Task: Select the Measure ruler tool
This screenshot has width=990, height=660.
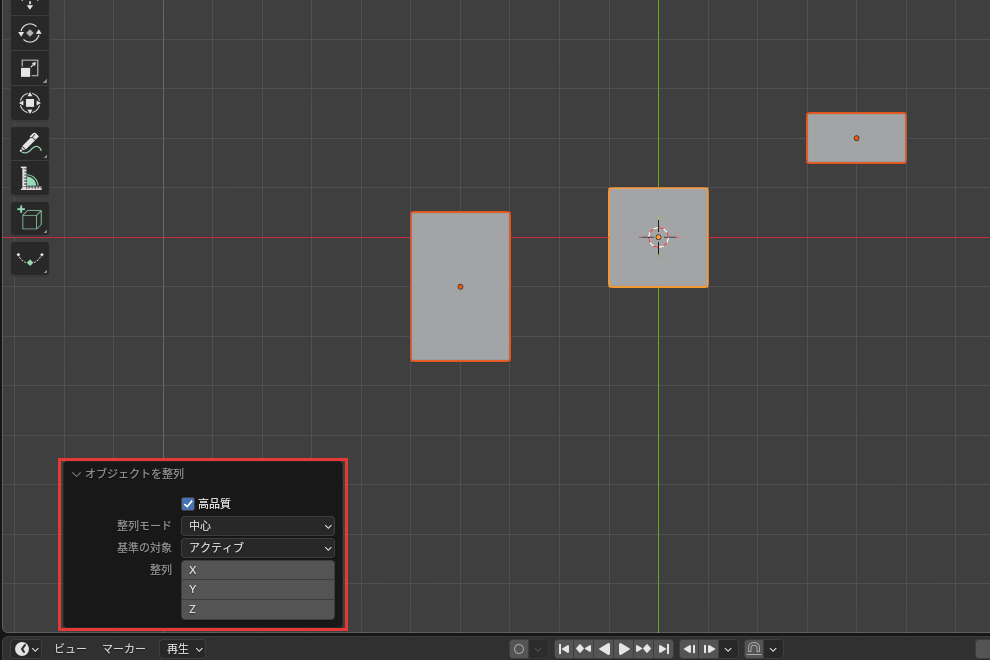Action: pyautogui.click(x=30, y=179)
